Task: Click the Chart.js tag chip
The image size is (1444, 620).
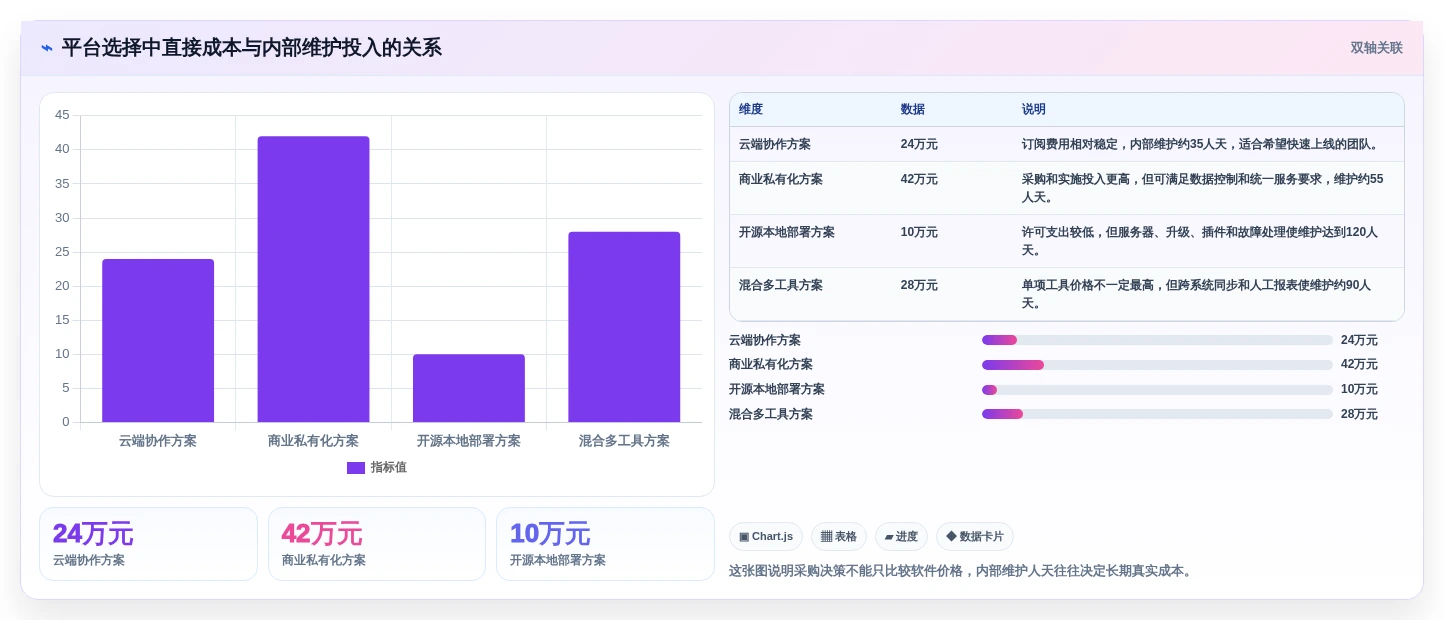Action: tap(766, 537)
